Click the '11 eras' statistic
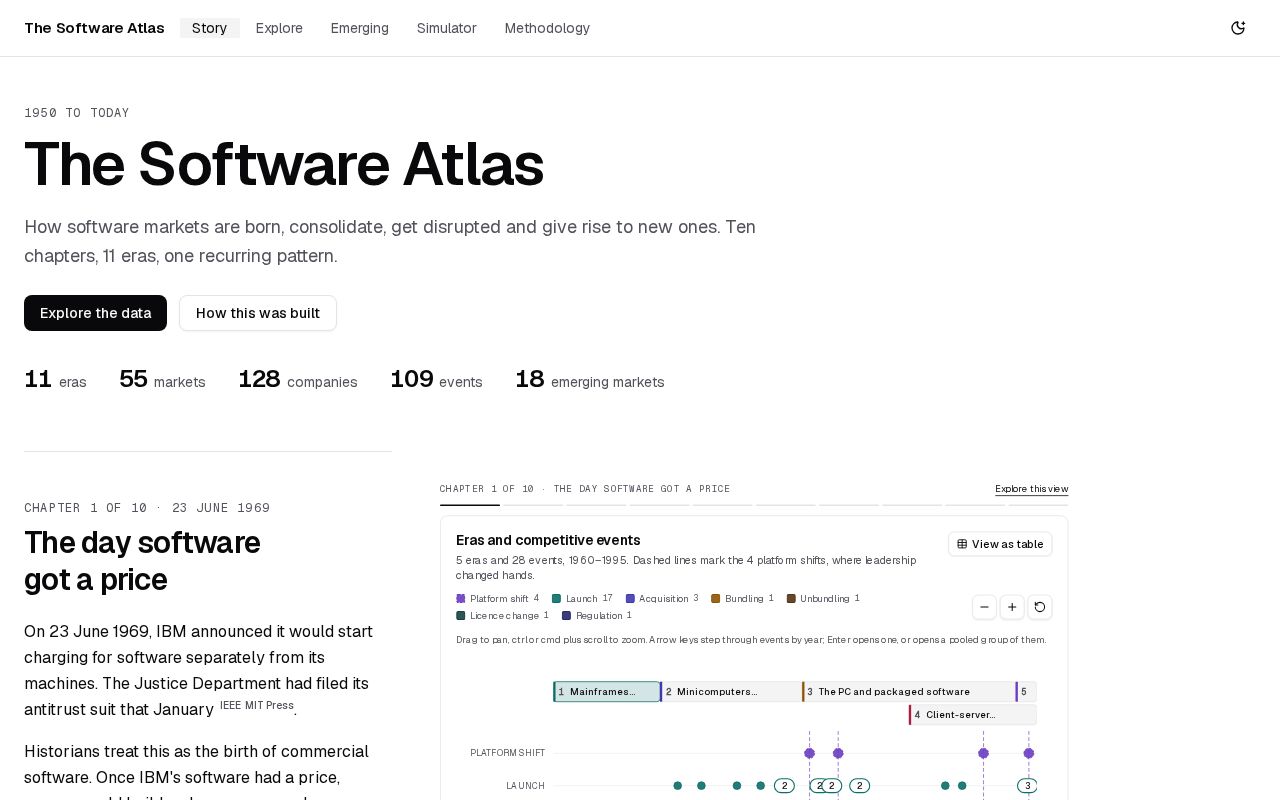1280x800 pixels. (55, 380)
